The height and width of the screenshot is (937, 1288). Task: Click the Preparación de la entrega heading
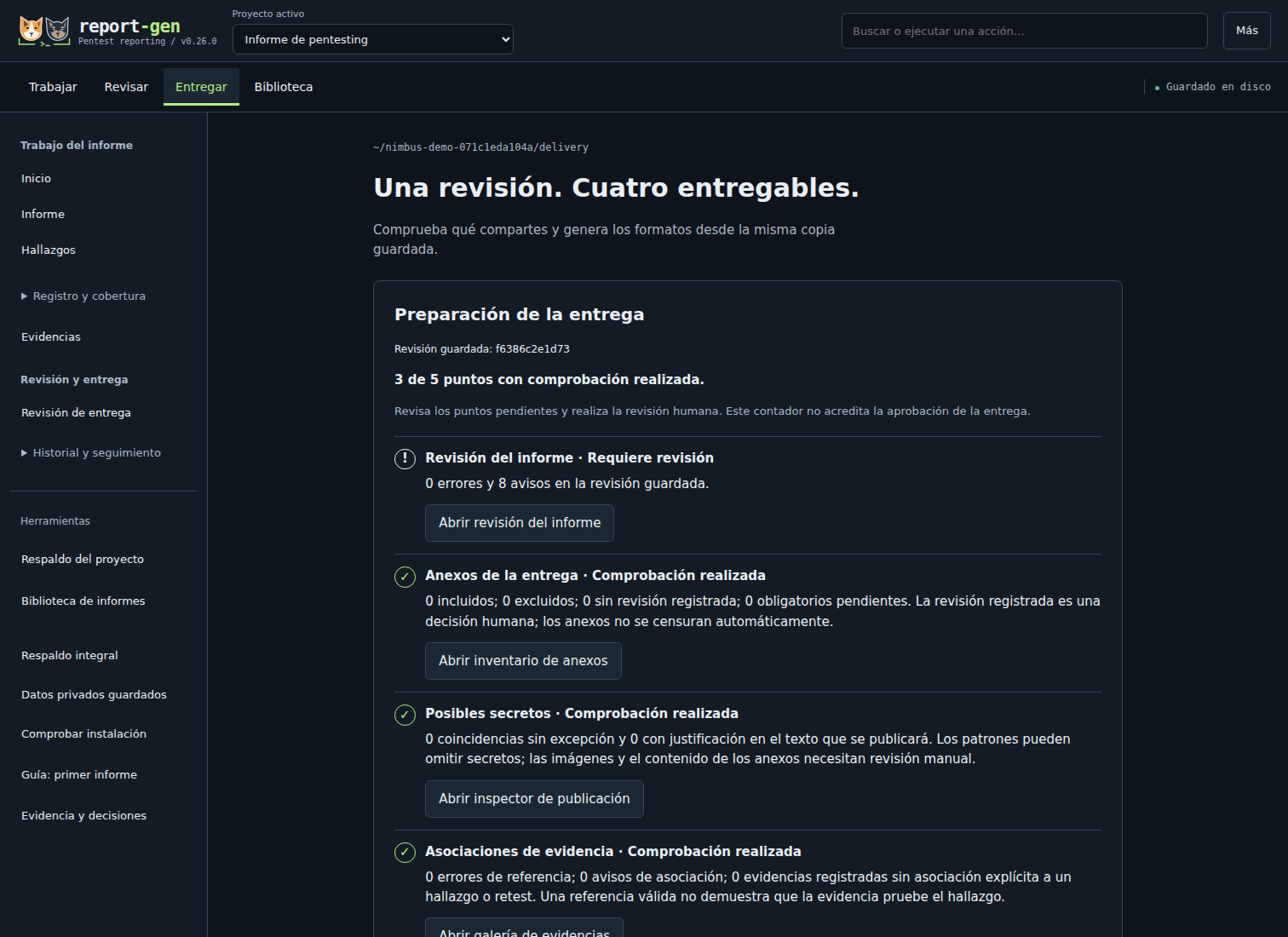[x=520, y=314]
